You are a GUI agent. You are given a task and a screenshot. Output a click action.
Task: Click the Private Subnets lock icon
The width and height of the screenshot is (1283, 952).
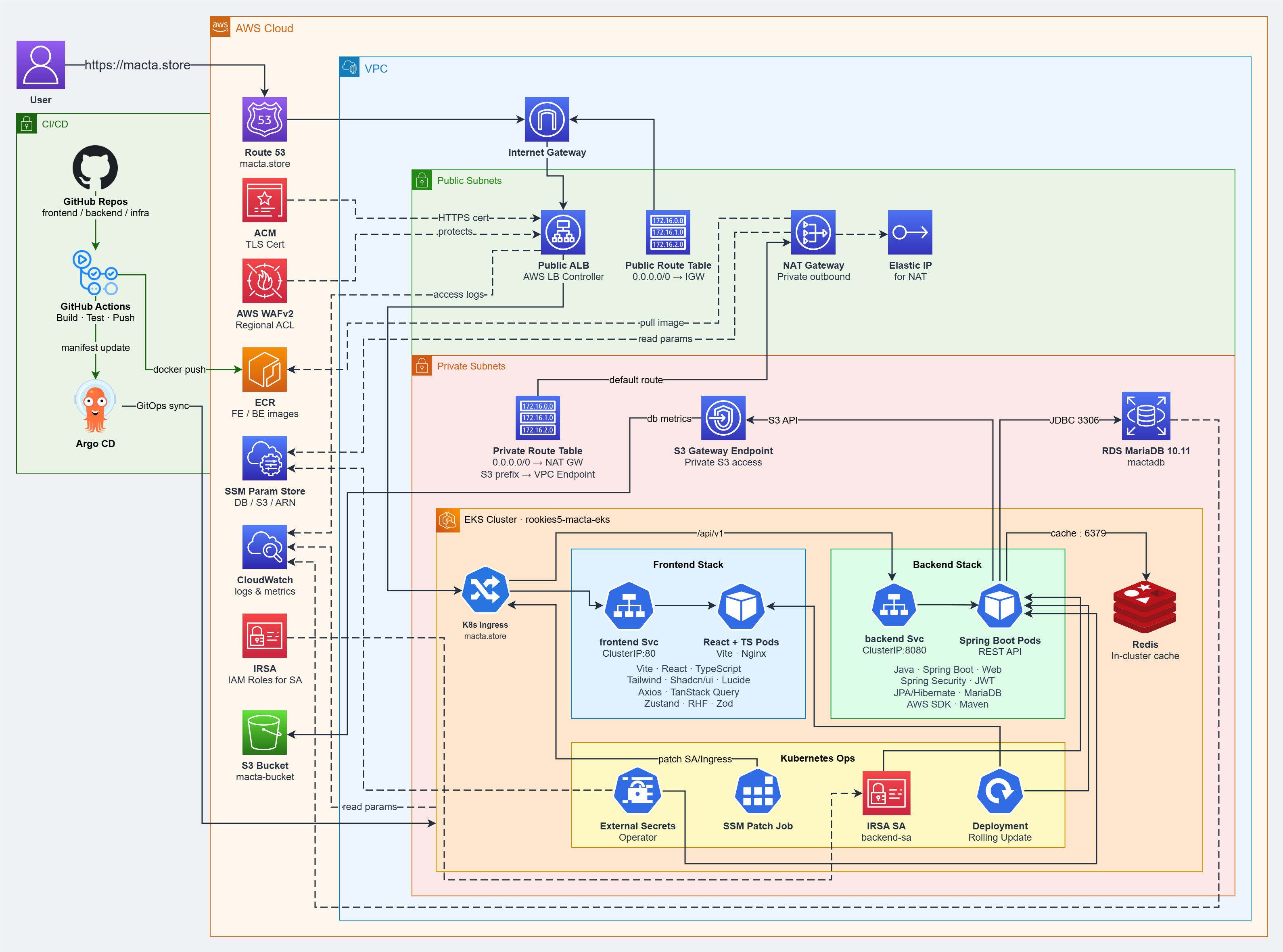422,365
